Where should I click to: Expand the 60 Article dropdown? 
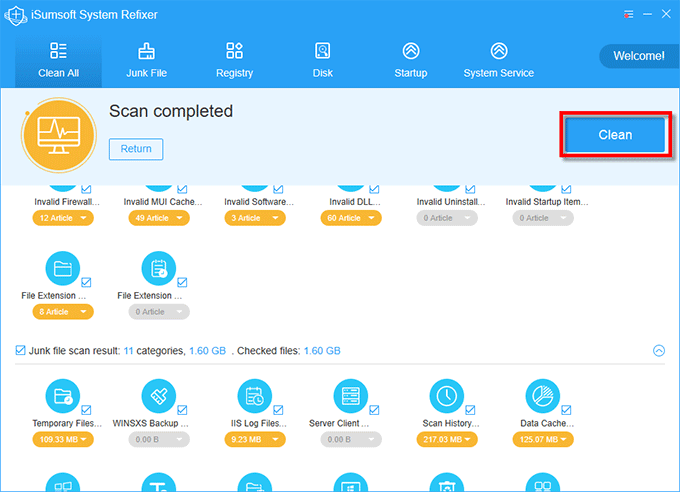point(351,218)
